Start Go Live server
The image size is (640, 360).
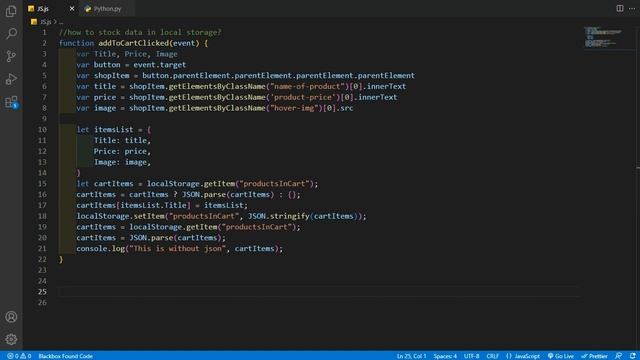click(x=561, y=356)
